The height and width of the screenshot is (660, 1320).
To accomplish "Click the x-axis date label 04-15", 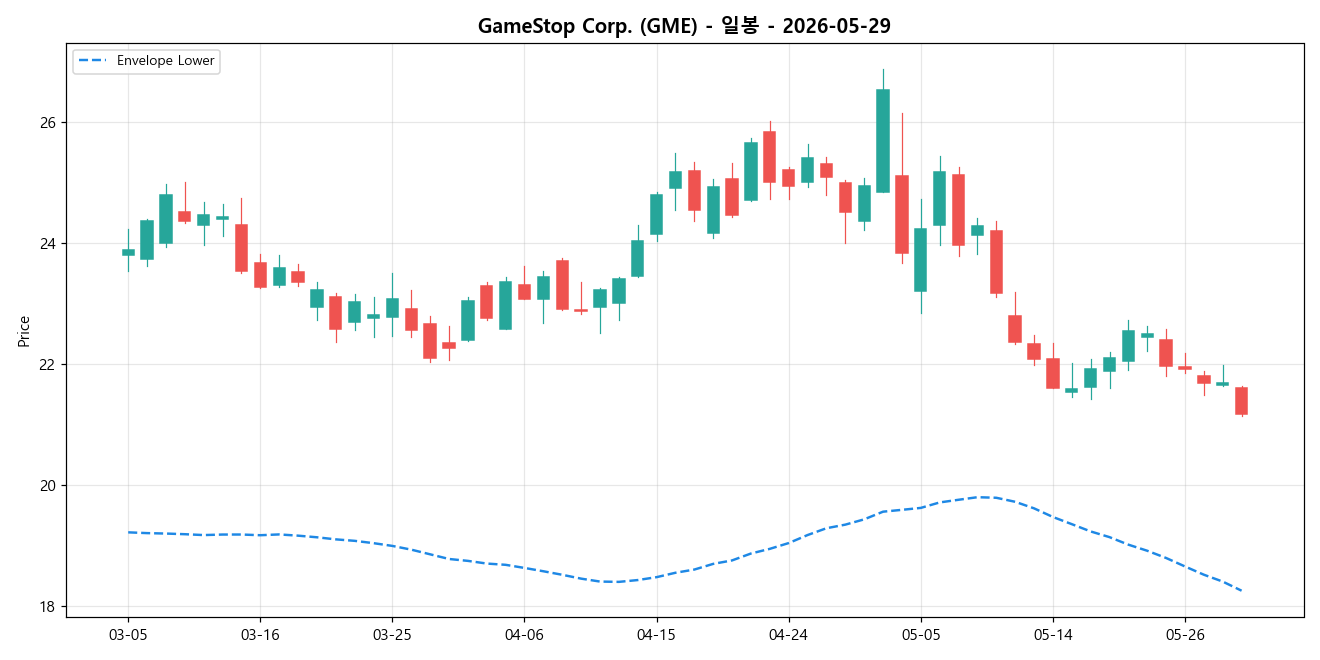I will pyautogui.click(x=656, y=634).
